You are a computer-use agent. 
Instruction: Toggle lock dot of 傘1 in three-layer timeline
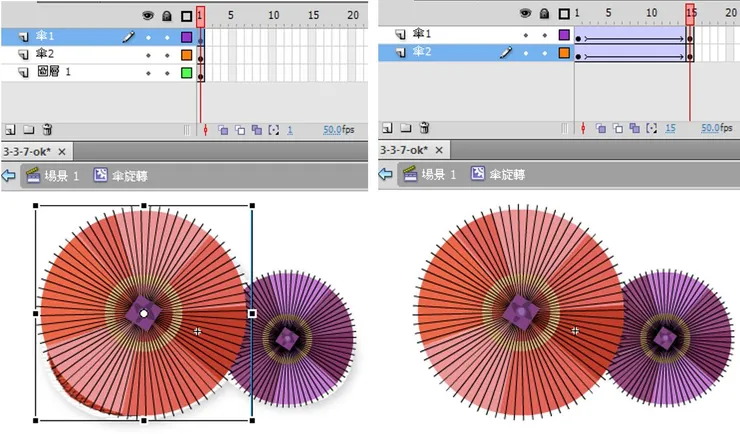click(x=167, y=37)
